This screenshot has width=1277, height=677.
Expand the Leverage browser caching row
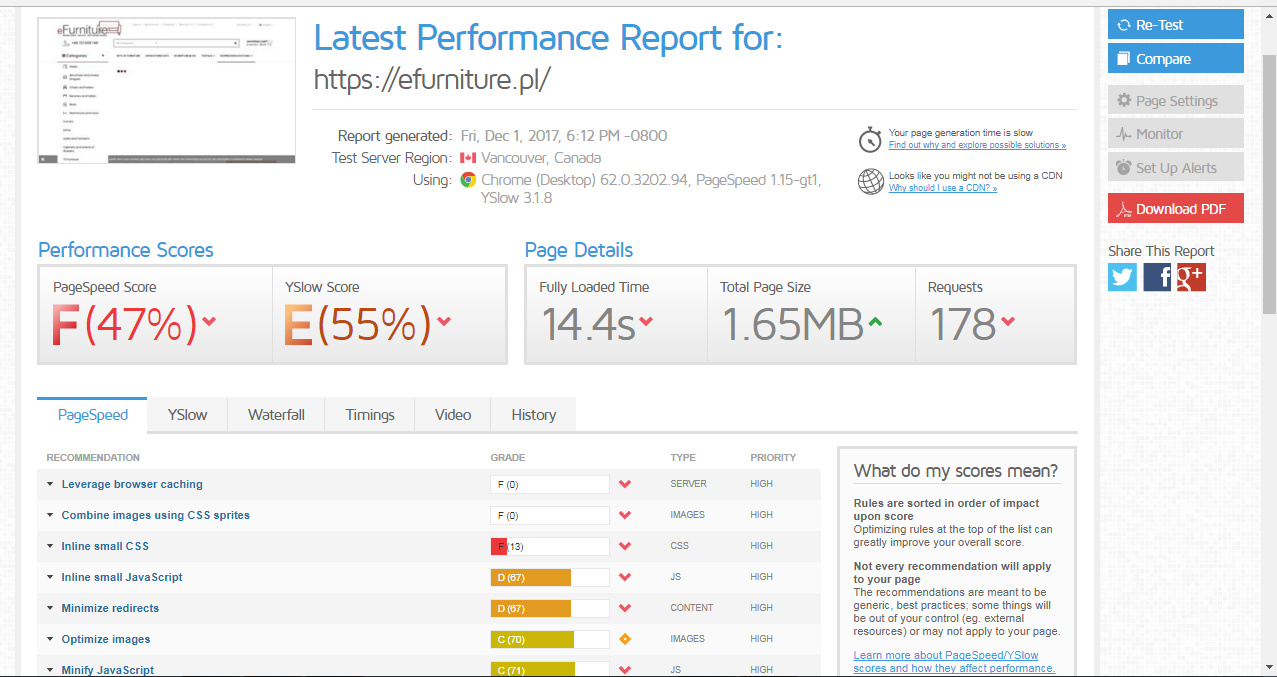click(50, 485)
